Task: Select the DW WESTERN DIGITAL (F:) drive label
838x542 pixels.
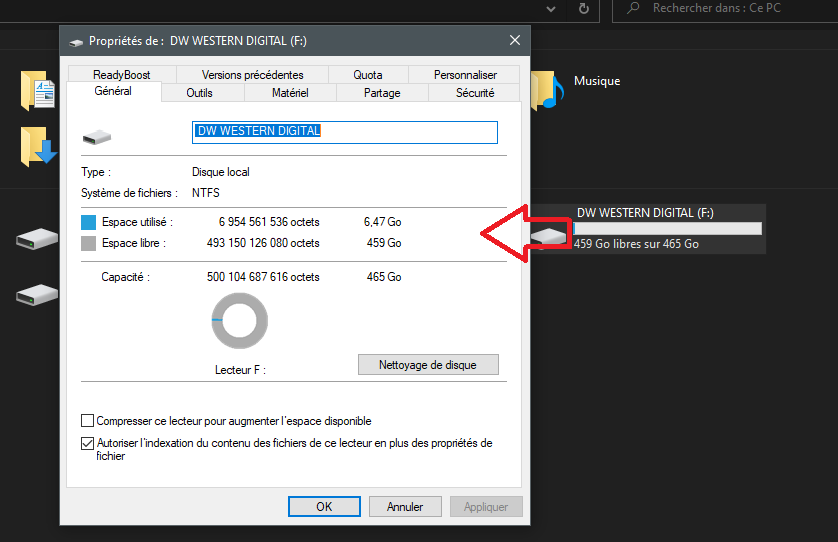Action: click(645, 213)
